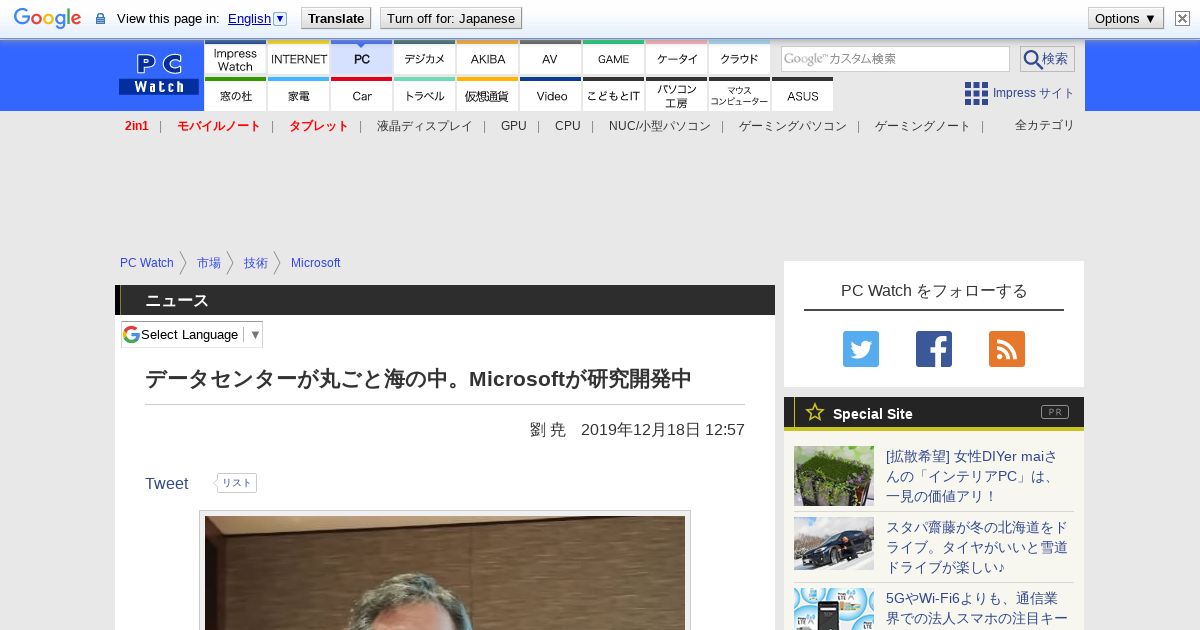1200x630 pixels.
Task: Close the Google Translate bar
Action: point(1182,18)
